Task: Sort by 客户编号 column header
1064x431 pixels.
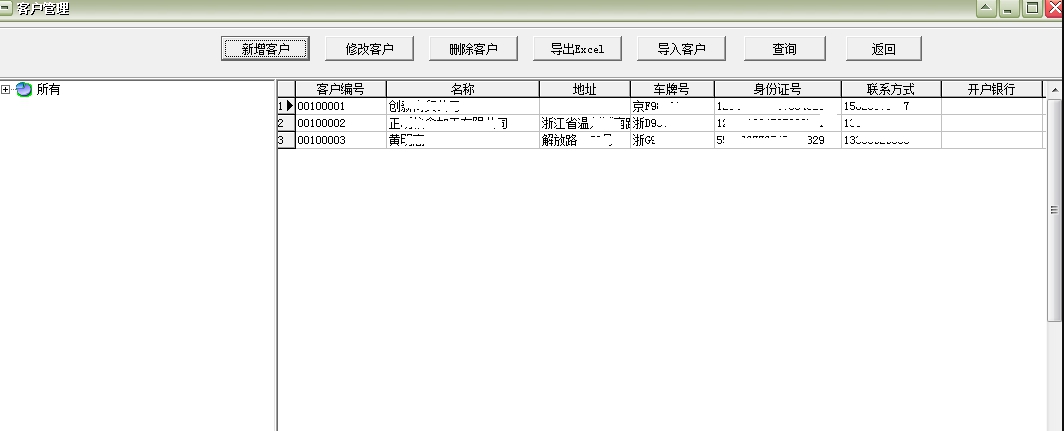Action: [341, 89]
